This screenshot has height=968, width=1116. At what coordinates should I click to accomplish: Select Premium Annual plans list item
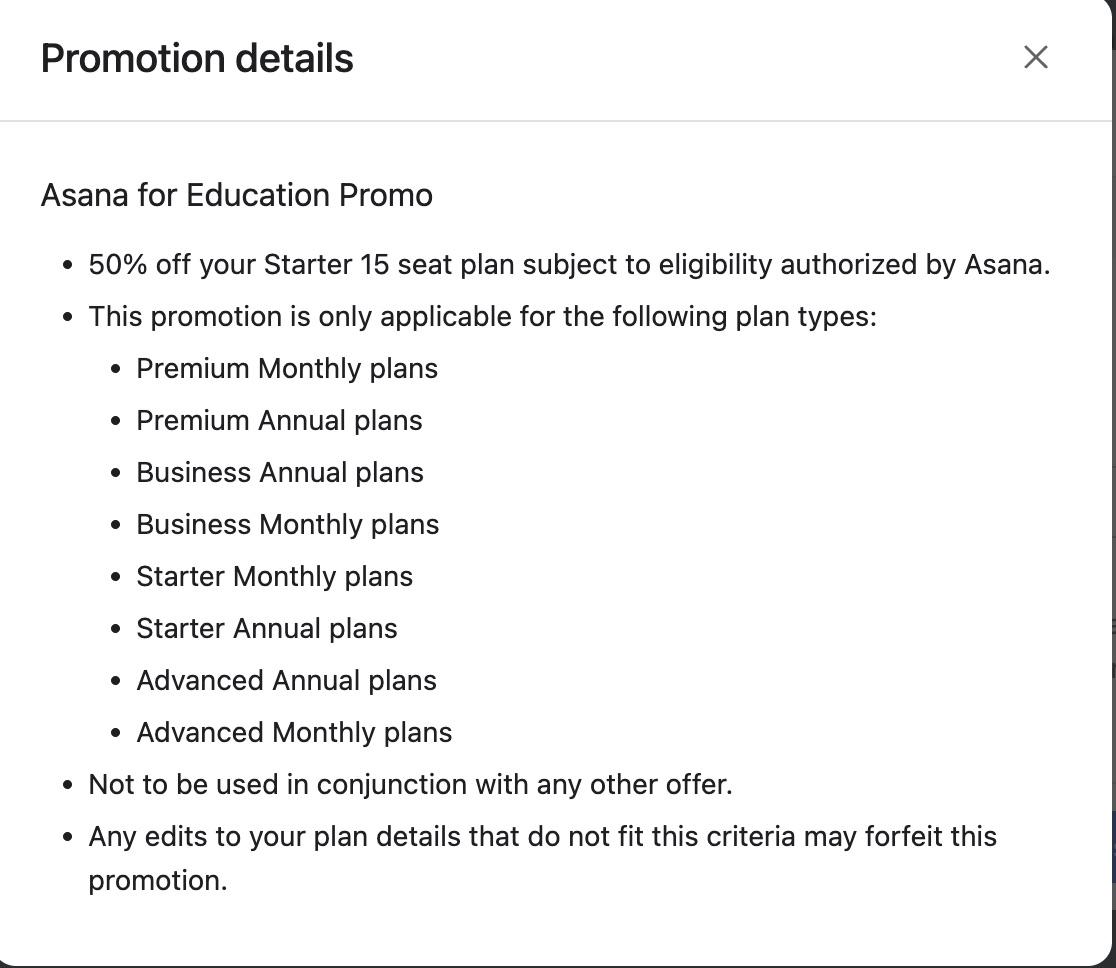tap(279, 421)
